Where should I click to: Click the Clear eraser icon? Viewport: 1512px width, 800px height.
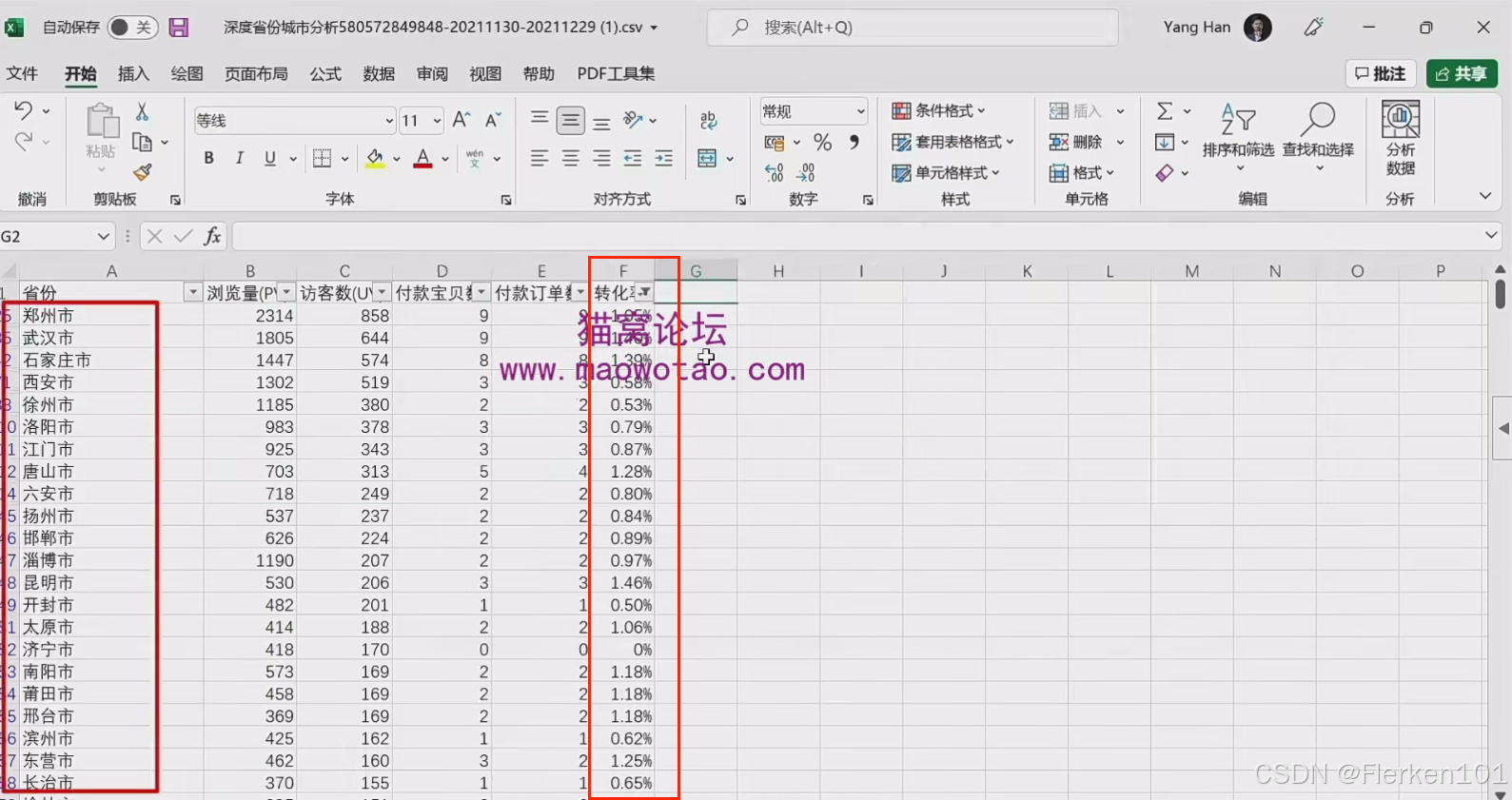1165,172
